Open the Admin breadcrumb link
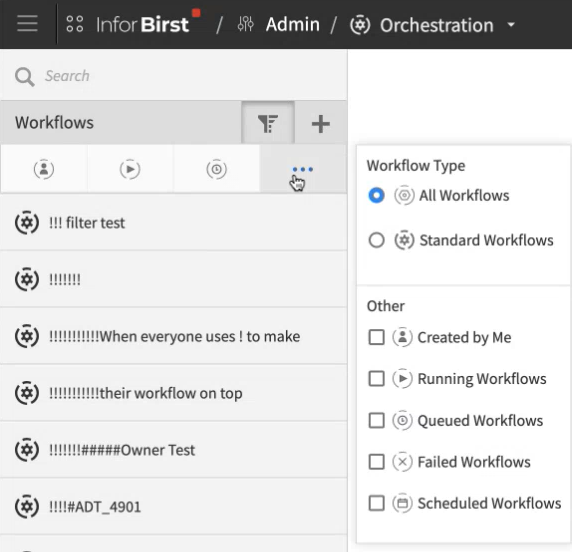This screenshot has height=552, width=572. point(293,24)
